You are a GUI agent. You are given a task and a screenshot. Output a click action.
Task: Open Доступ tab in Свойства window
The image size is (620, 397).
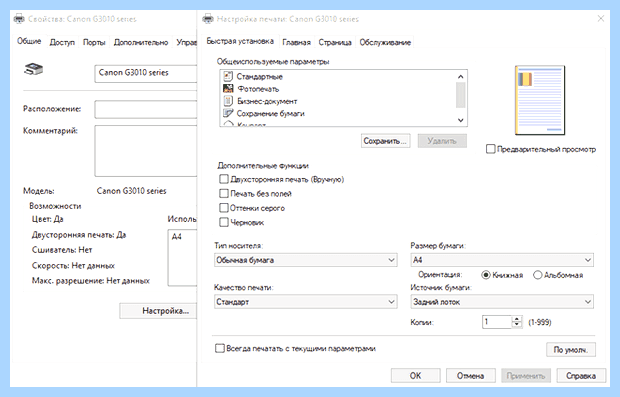coord(62,42)
